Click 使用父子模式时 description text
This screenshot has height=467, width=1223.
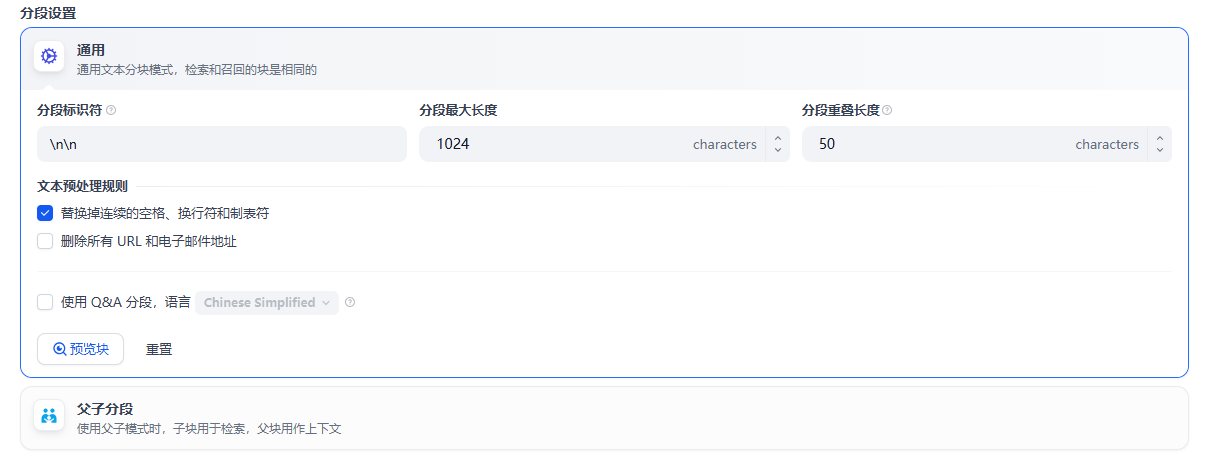(x=210, y=428)
